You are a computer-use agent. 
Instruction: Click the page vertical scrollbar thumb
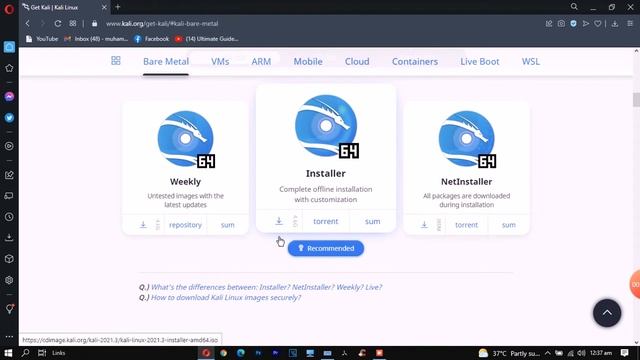click(x=636, y=100)
